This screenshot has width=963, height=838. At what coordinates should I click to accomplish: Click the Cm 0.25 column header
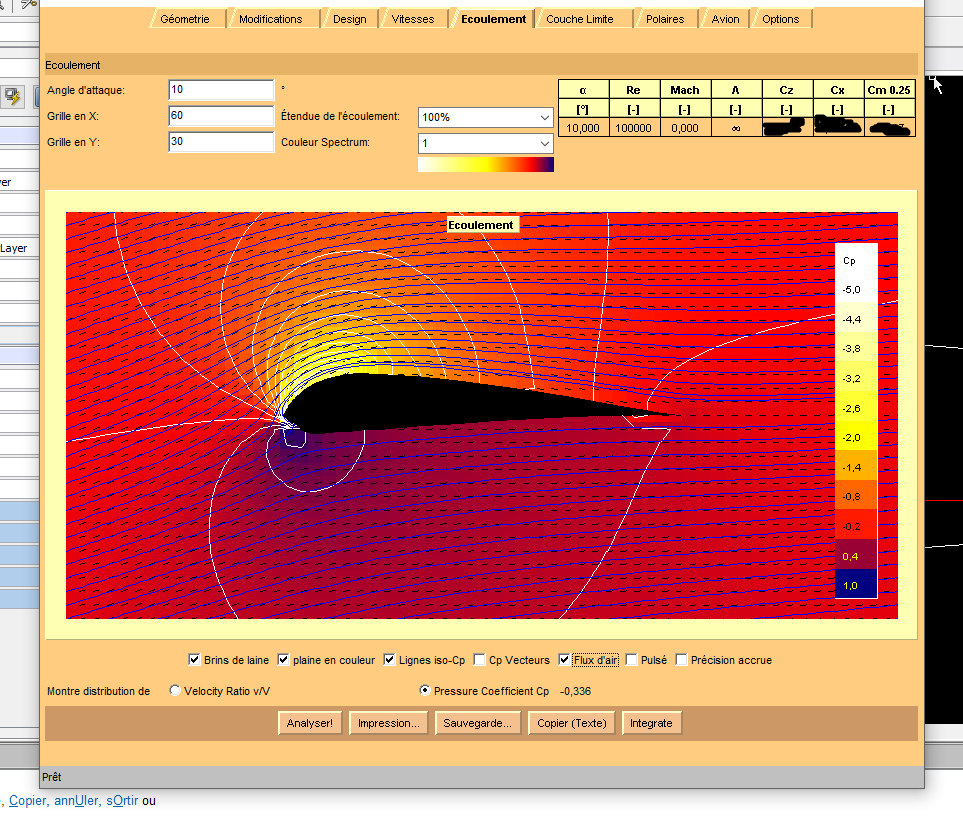click(889, 90)
